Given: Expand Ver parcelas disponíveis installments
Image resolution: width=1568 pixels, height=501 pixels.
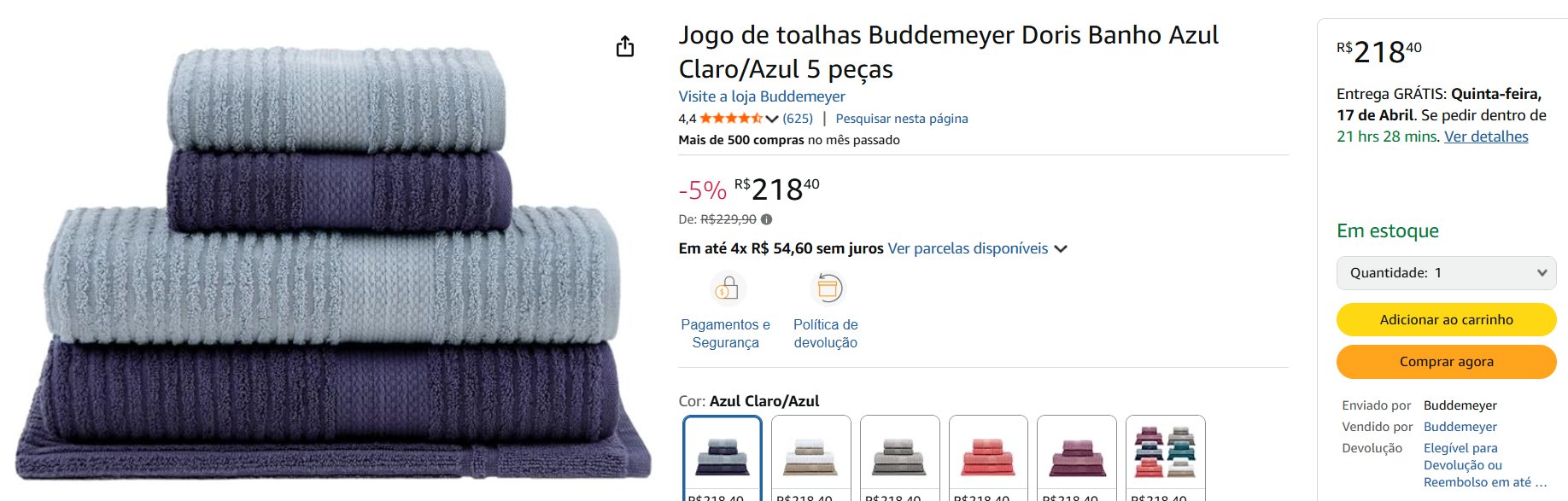Looking at the screenshot, I should (x=977, y=248).
